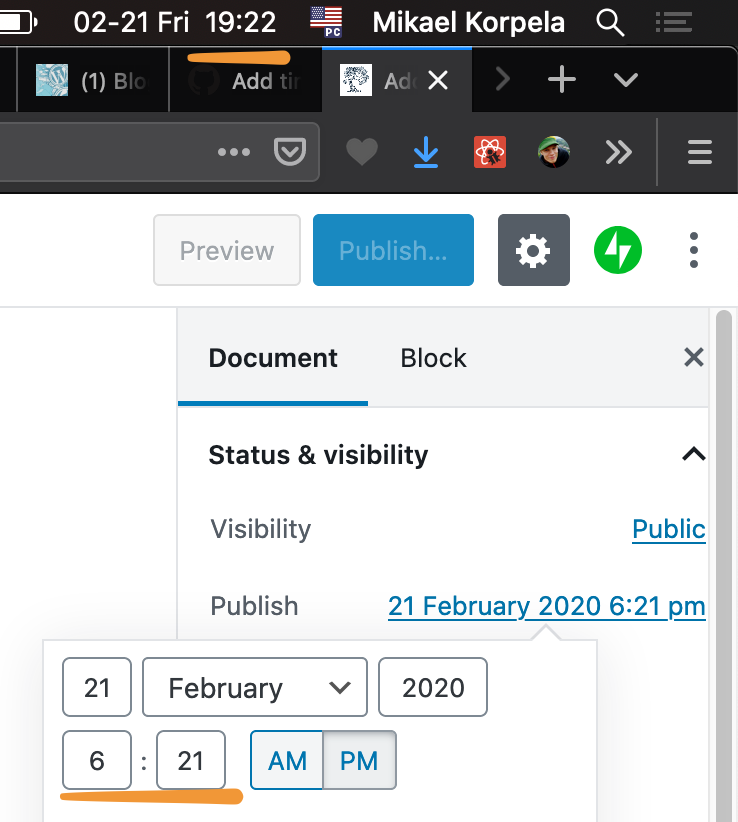Click the double-chevron toolbar overflow icon

pos(618,151)
